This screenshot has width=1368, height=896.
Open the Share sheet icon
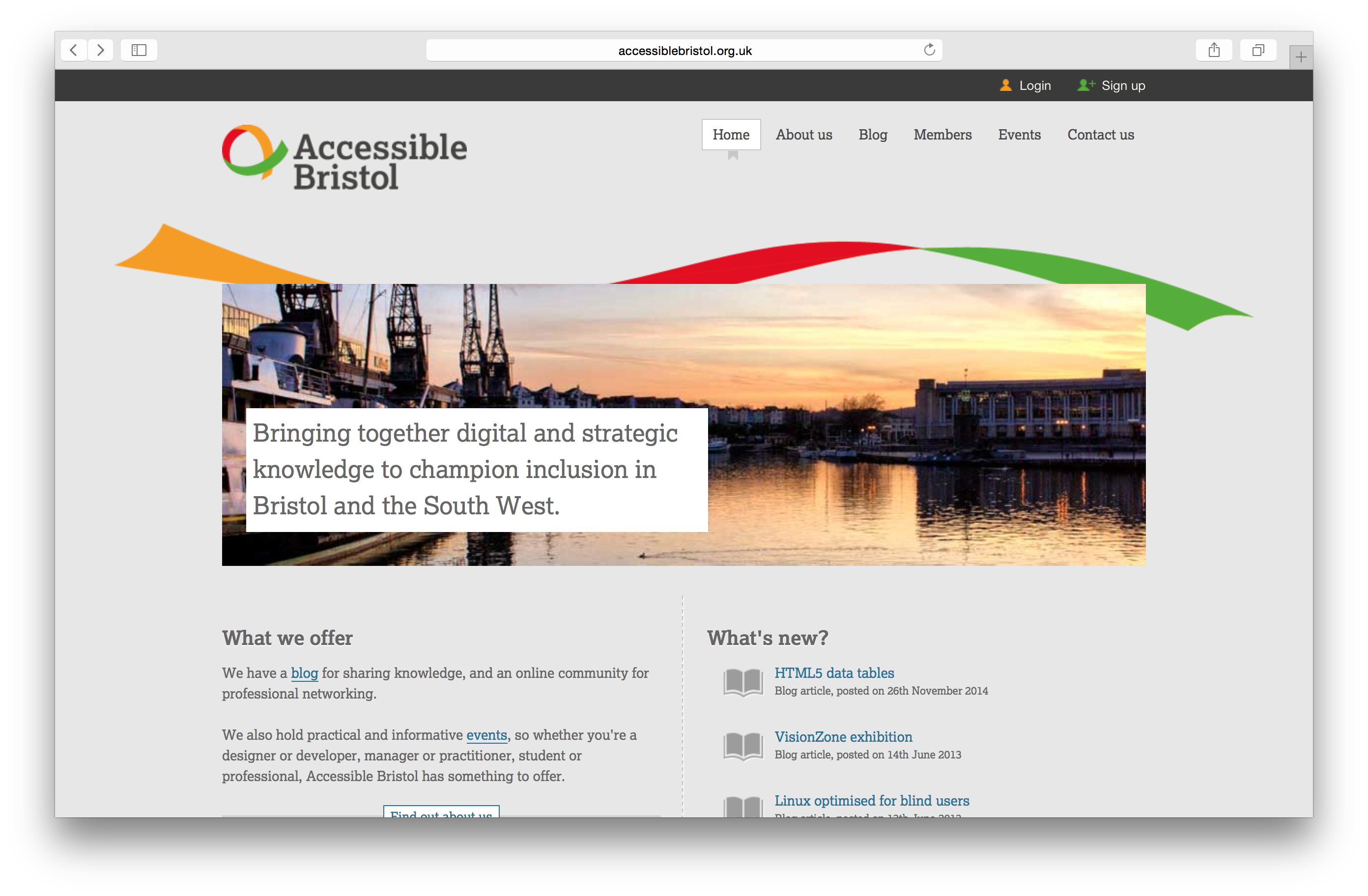tap(1213, 50)
